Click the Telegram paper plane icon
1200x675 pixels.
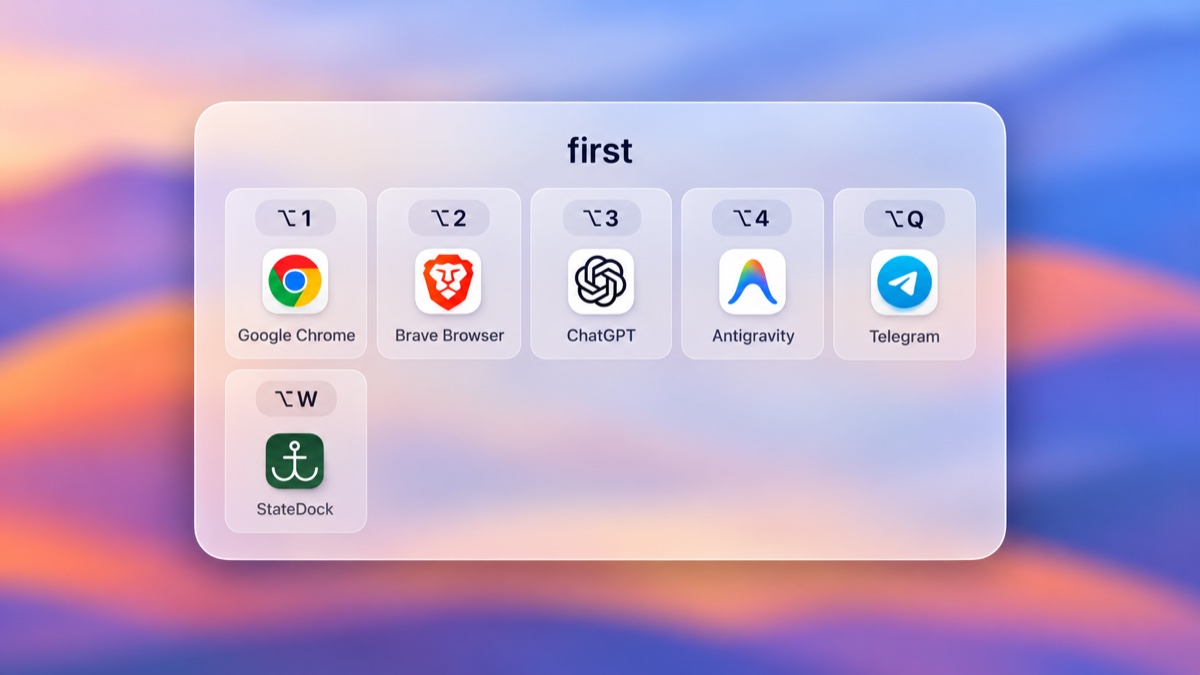904,282
